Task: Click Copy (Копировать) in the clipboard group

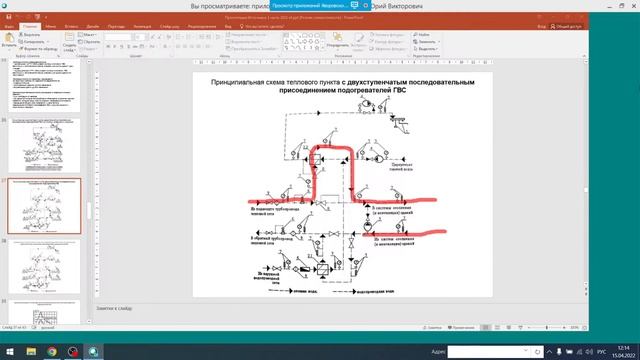Action: [x=32, y=42]
